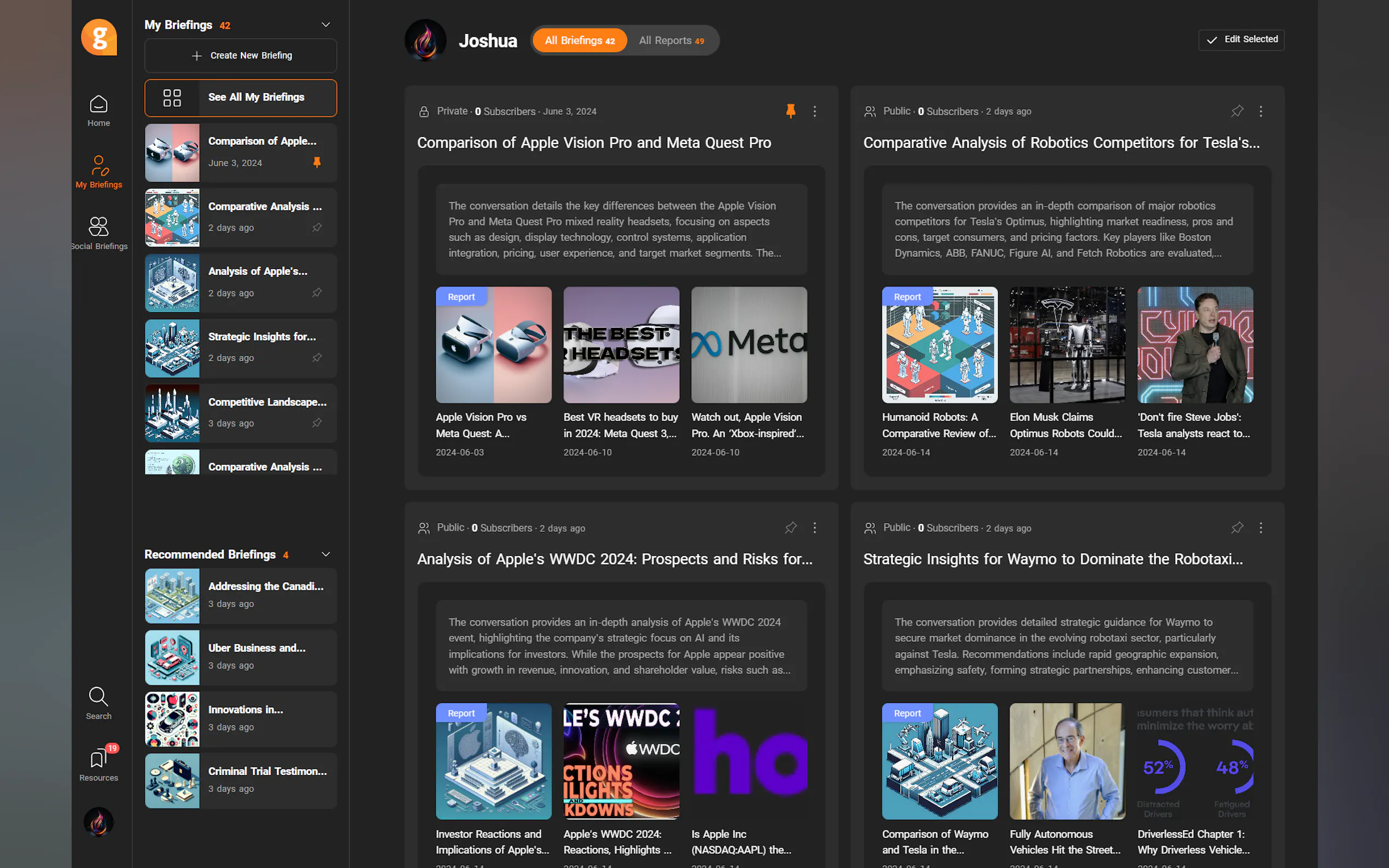Viewport: 1389px width, 868px height.
Task: Click the Edit Selected button
Action: [1241, 39]
